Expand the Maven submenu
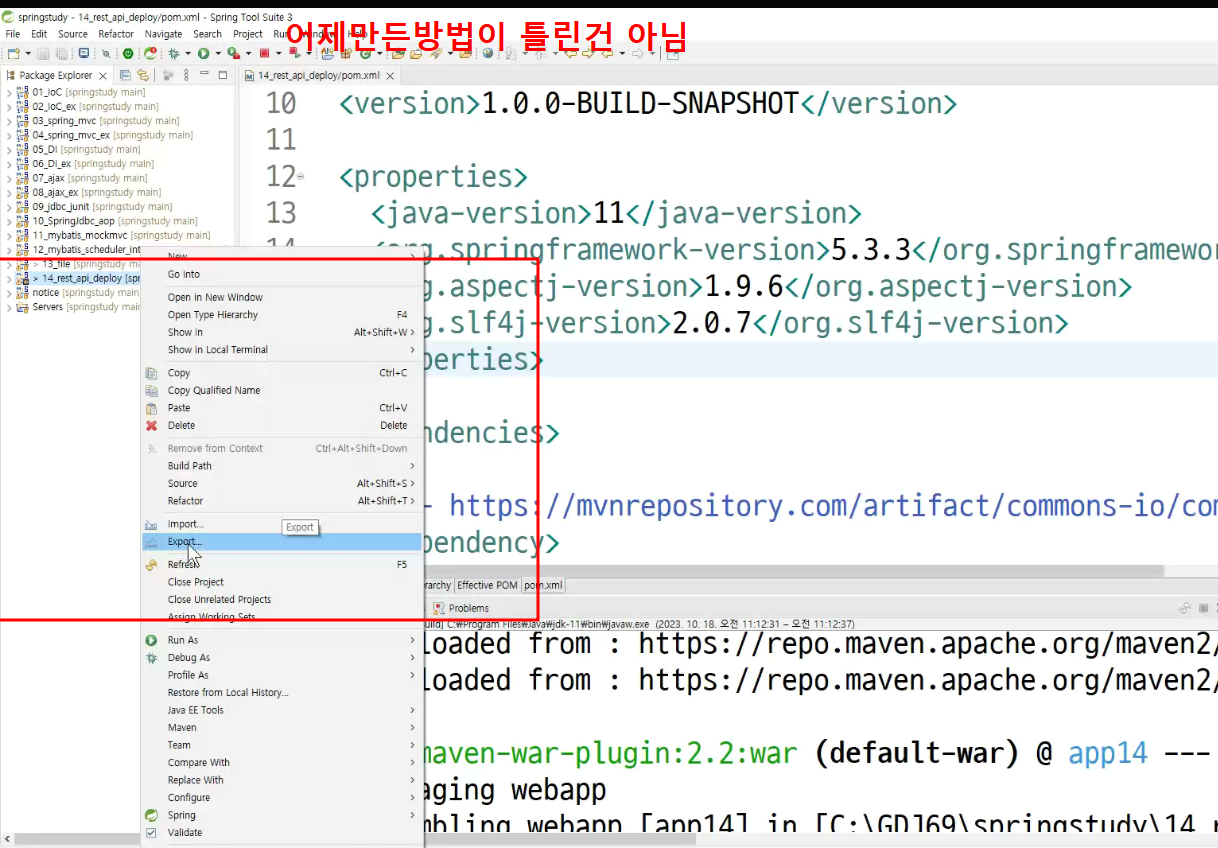Viewport: 1218px width, 848px height. click(x=282, y=727)
